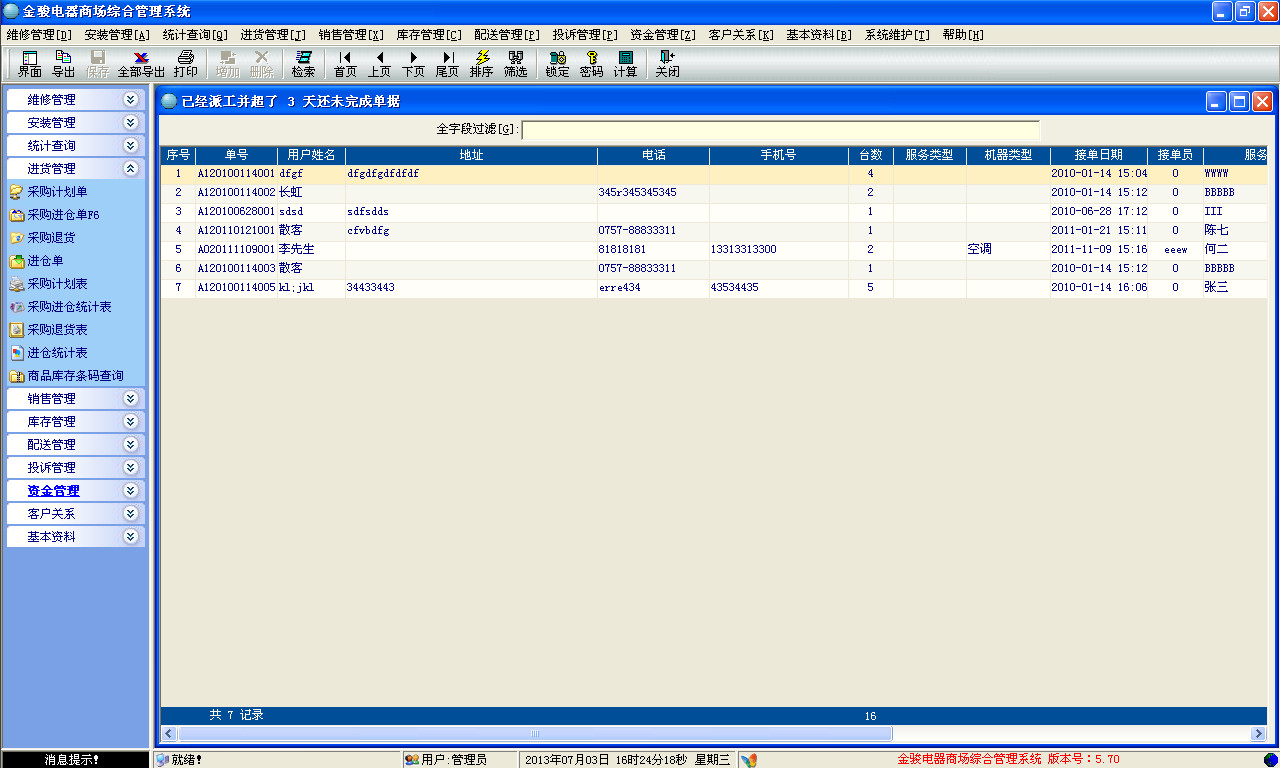Open the 客户关系[K] menu

(741, 35)
